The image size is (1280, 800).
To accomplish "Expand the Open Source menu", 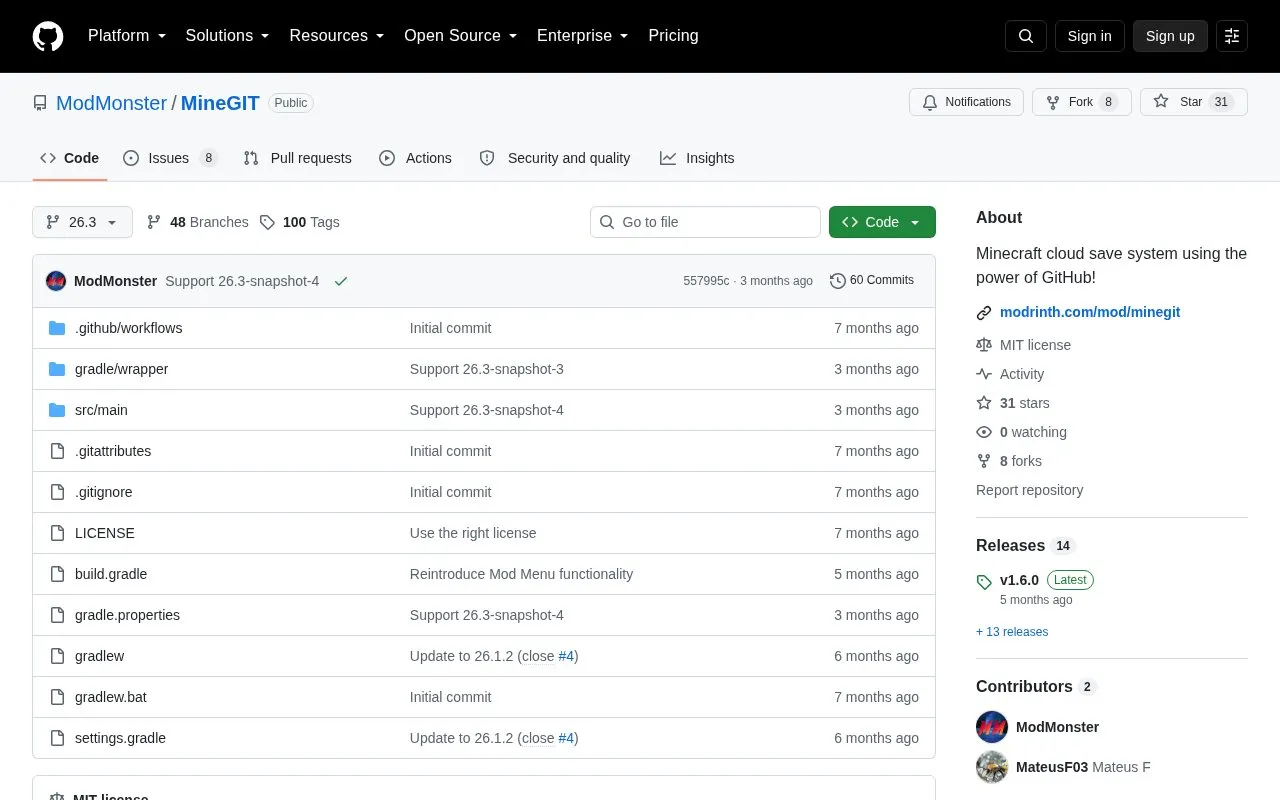I will click(x=461, y=36).
